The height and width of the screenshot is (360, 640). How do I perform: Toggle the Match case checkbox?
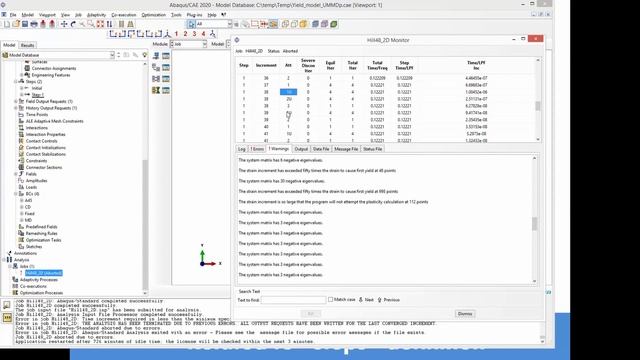(x=330, y=300)
